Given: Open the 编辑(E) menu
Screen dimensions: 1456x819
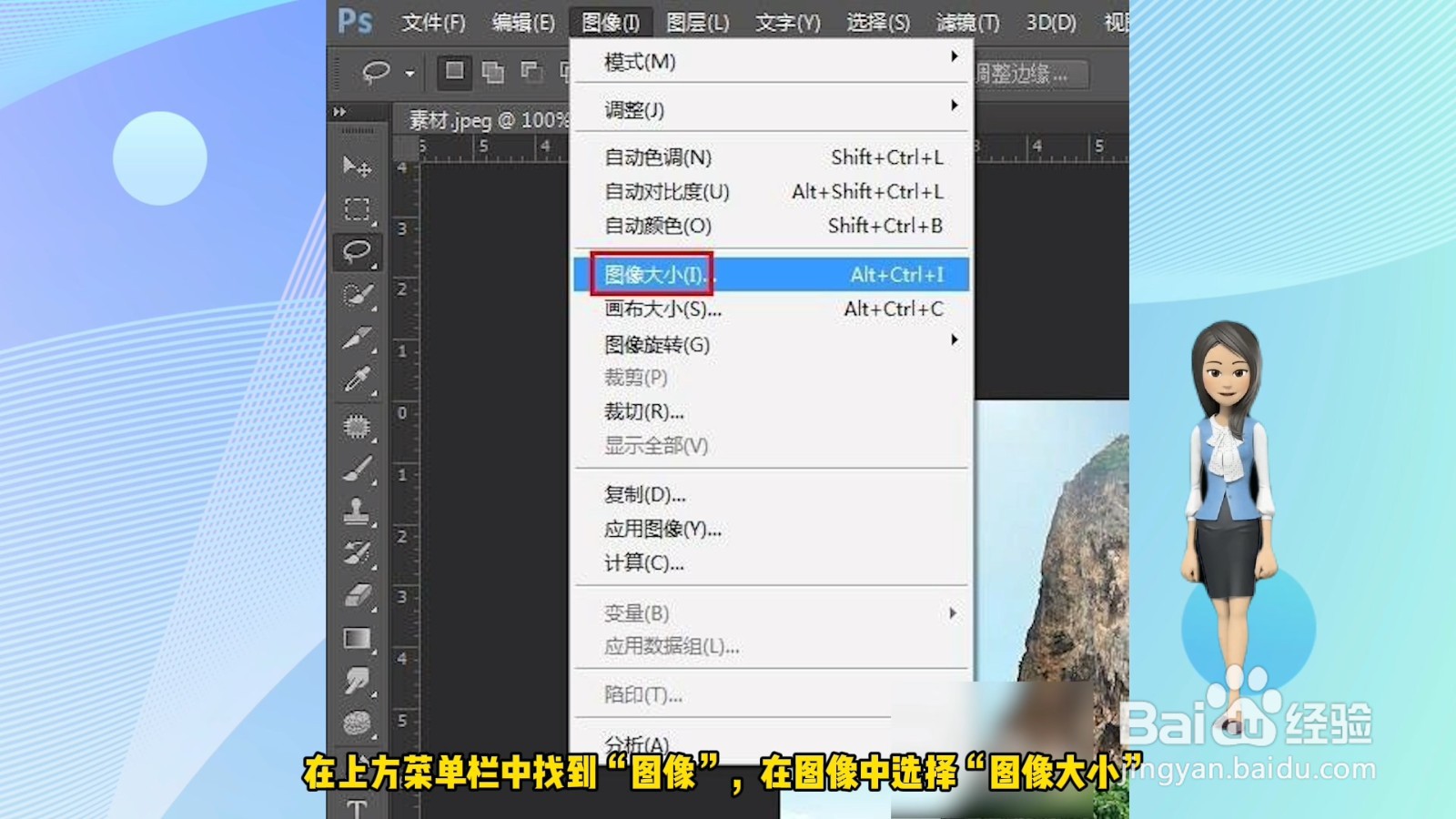Looking at the screenshot, I should (523, 23).
